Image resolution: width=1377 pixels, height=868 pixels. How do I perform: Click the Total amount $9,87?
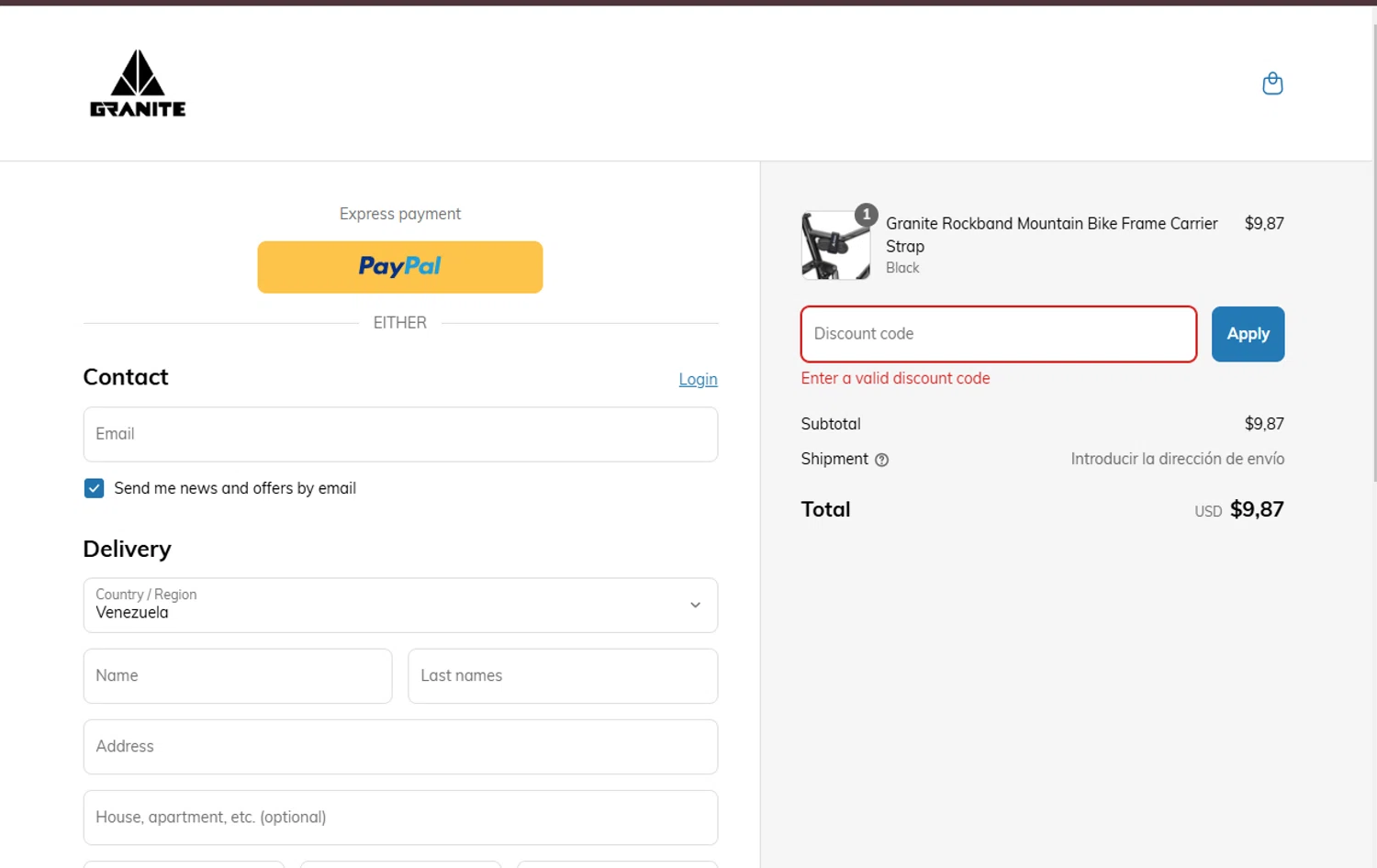1257,509
